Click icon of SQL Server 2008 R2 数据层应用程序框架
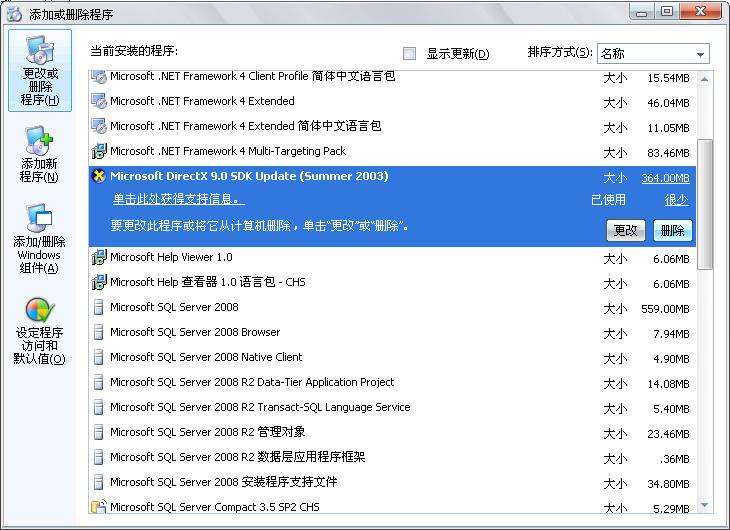The image size is (730, 530). (98, 457)
